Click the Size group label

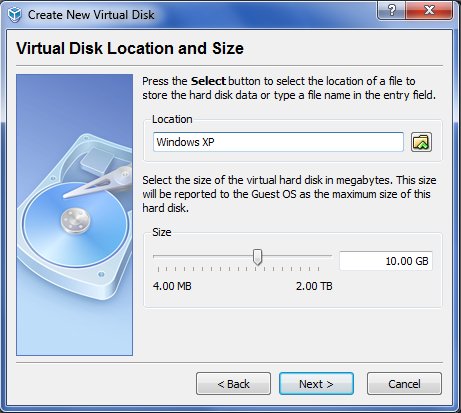(x=162, y=232)
